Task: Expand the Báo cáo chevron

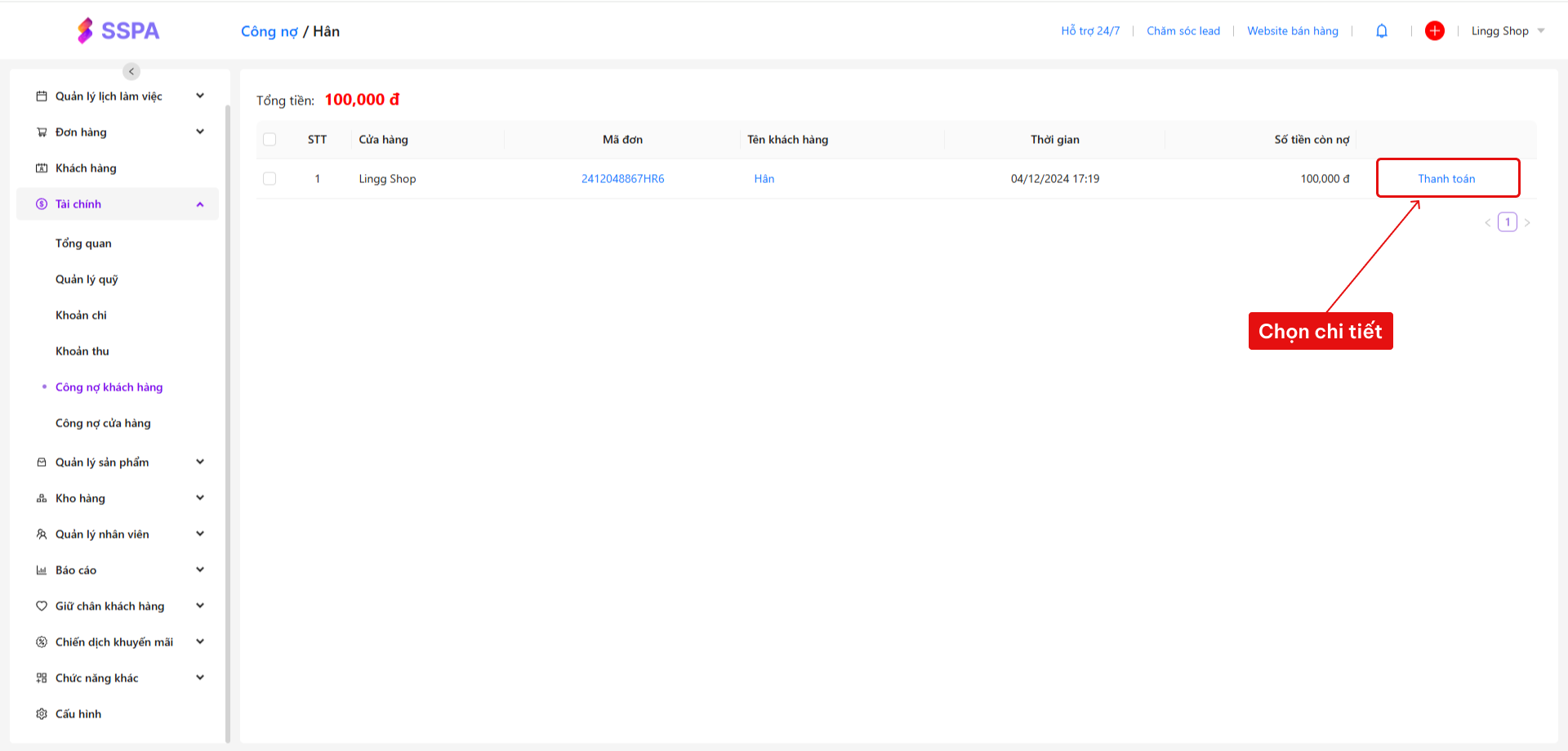Action: (200, 570)
